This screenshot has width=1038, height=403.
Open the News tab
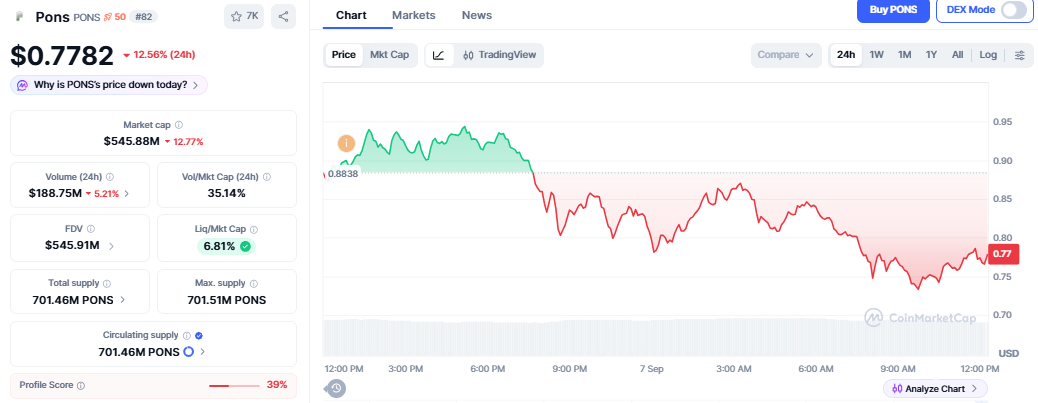(x=477, y=15)
